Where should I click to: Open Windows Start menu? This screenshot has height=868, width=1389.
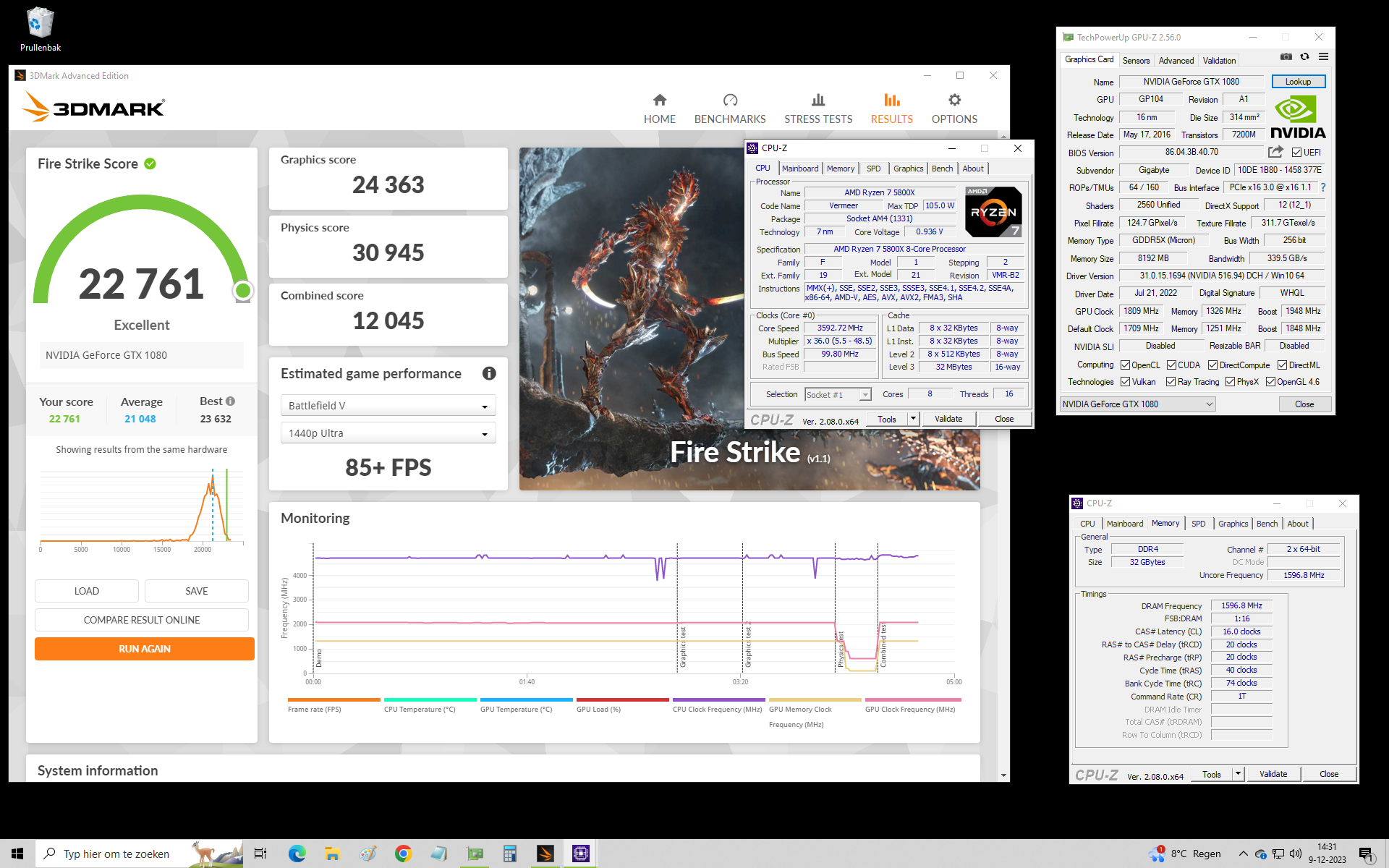coord(17,854)
